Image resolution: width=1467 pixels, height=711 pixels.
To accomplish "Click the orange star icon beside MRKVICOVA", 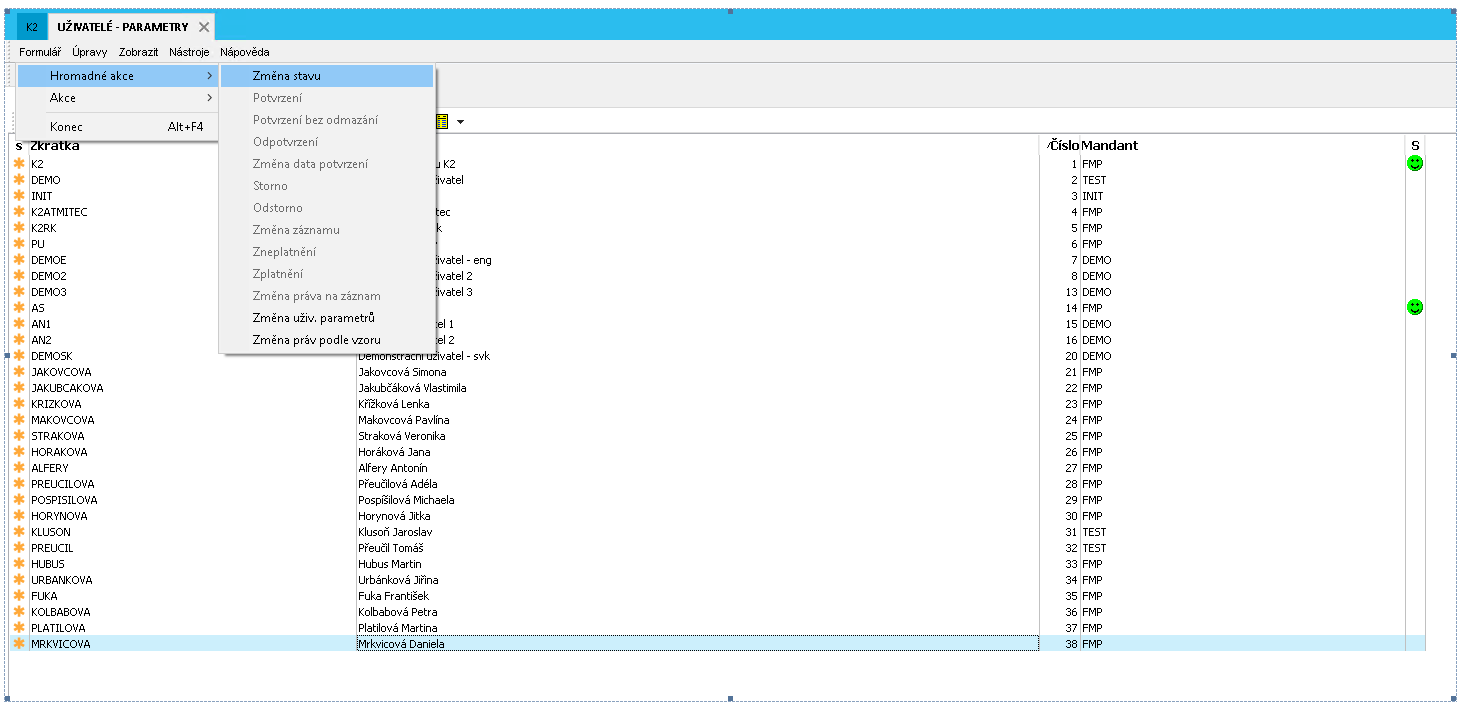I will tap(19, 644).
